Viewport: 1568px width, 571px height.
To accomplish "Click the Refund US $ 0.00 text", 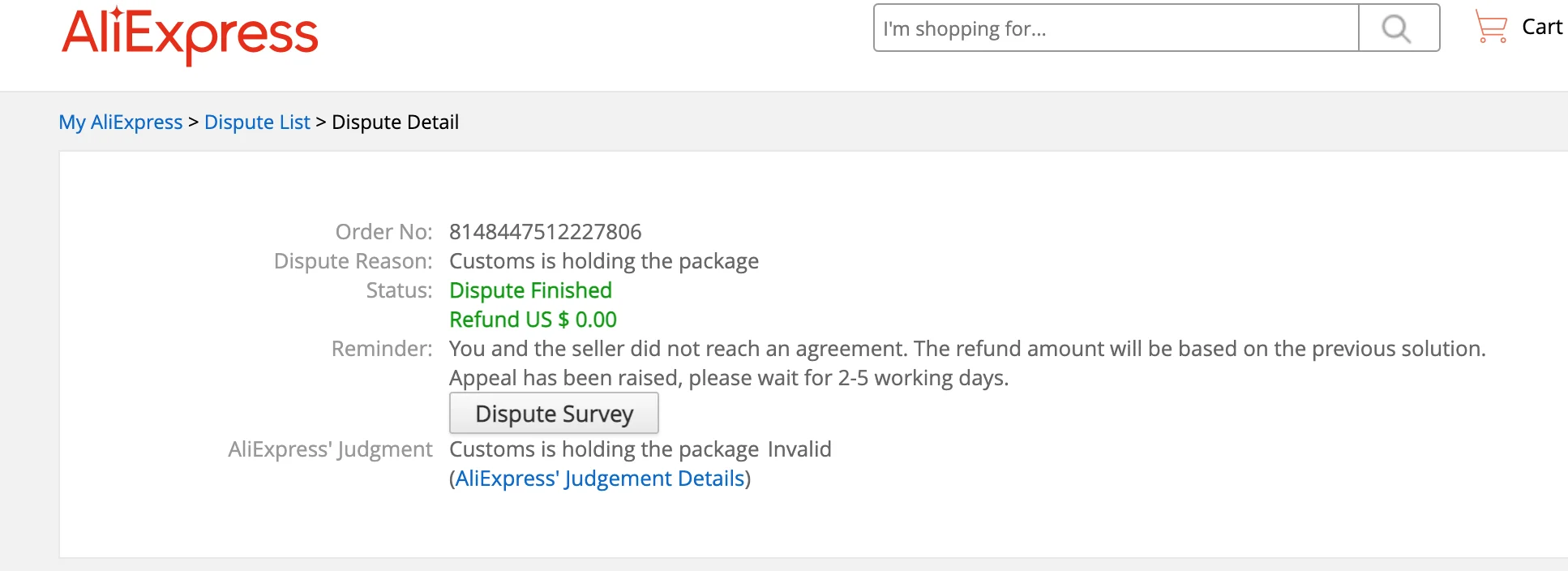I will click(533, 320).
